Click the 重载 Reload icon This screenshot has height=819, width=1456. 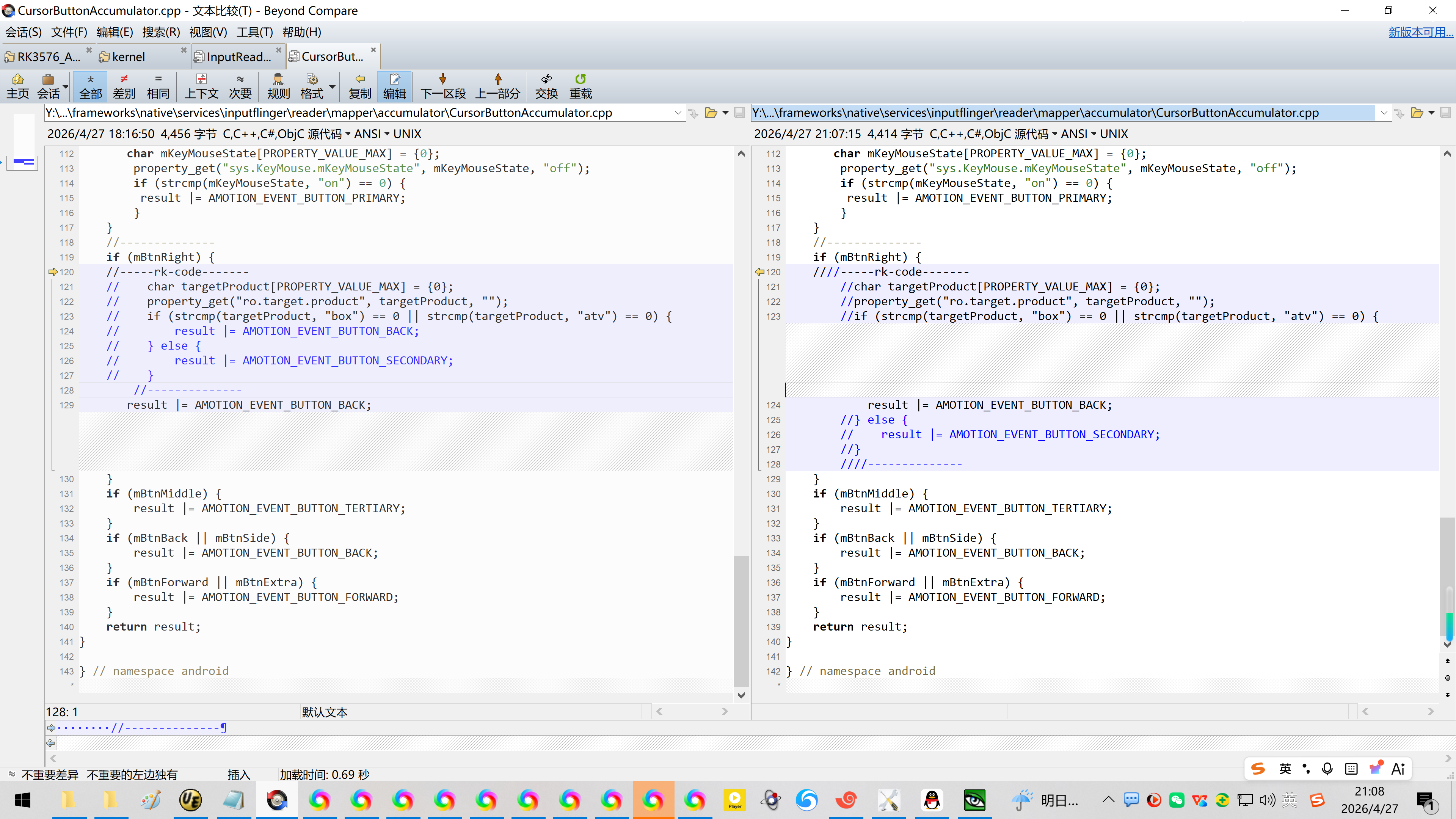pos(581,86)
